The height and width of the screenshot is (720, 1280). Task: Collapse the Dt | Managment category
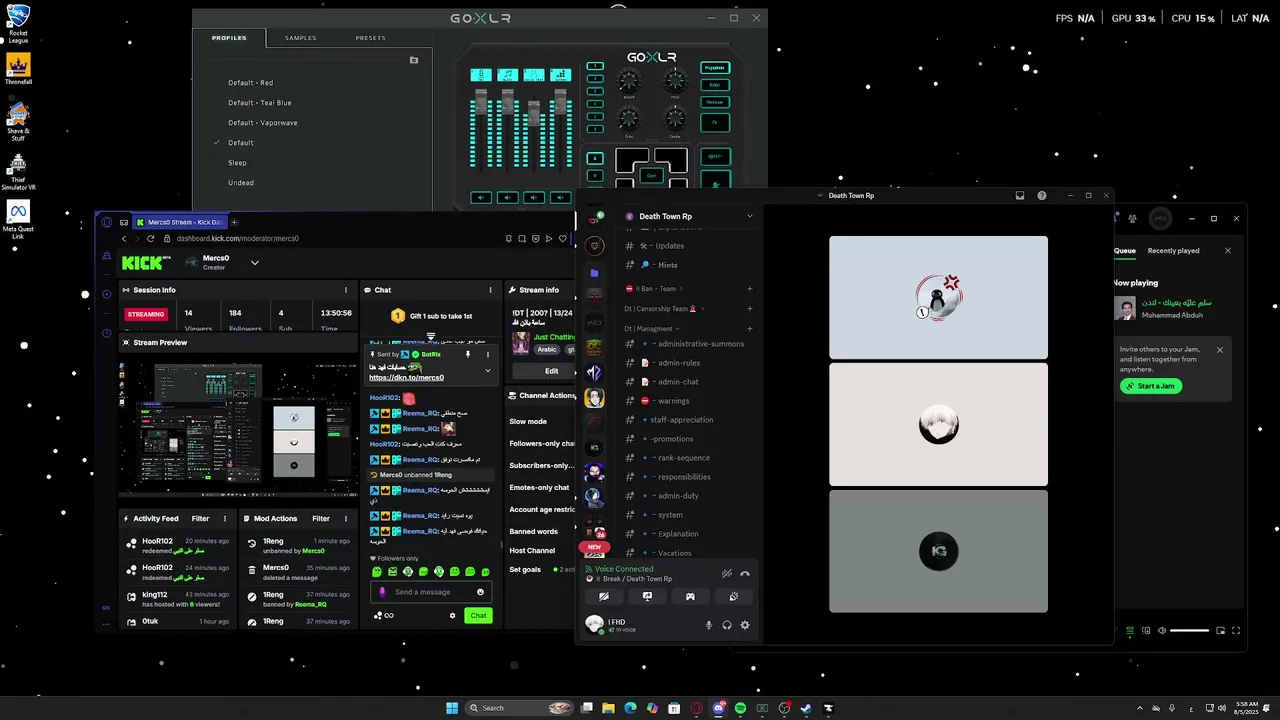pyautogui.click(x=651, y=328)
